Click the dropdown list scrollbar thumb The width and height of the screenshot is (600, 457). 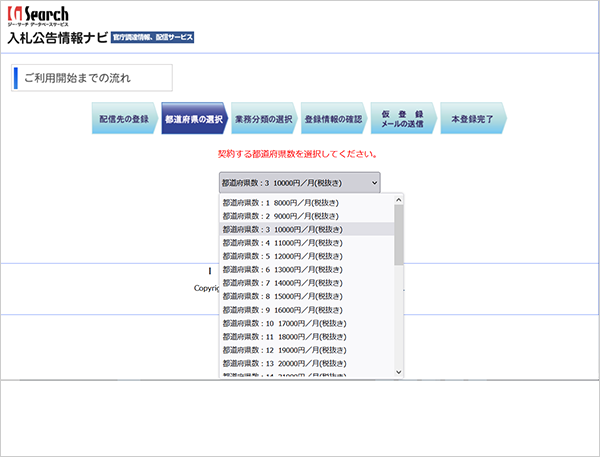pos(398,235)
